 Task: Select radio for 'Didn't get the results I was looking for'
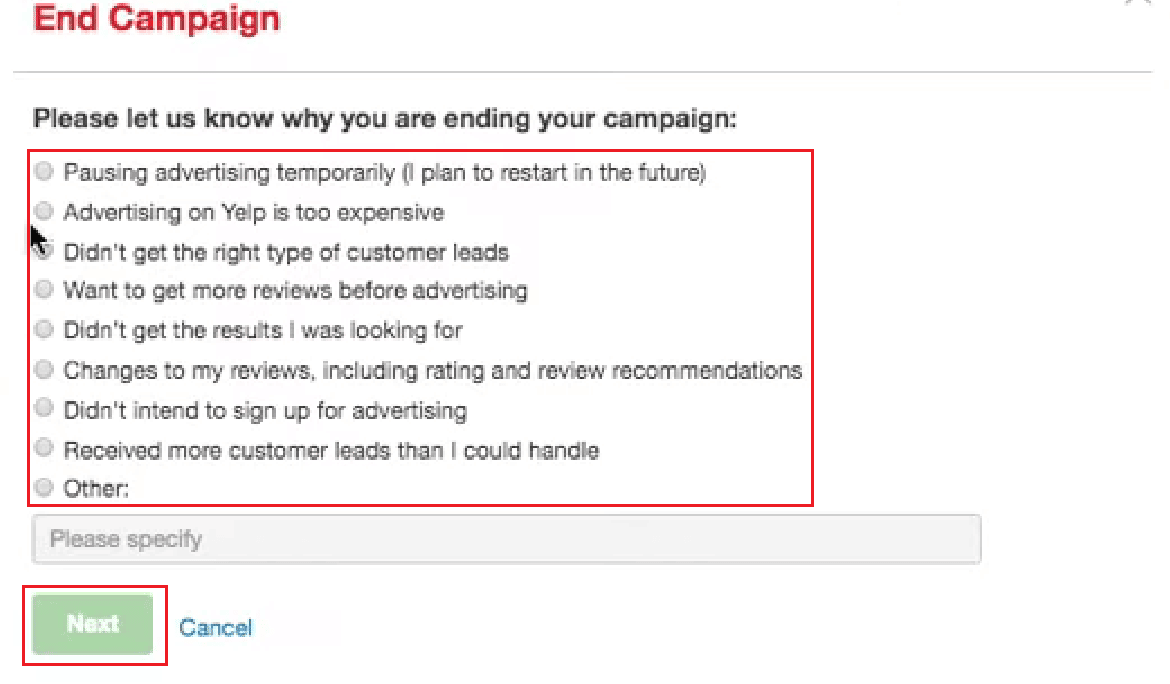pyautogui.click(x=44, y=329)
